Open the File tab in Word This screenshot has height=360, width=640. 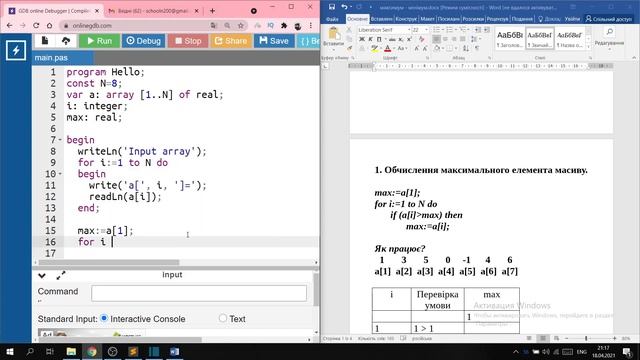pos(332,19)
